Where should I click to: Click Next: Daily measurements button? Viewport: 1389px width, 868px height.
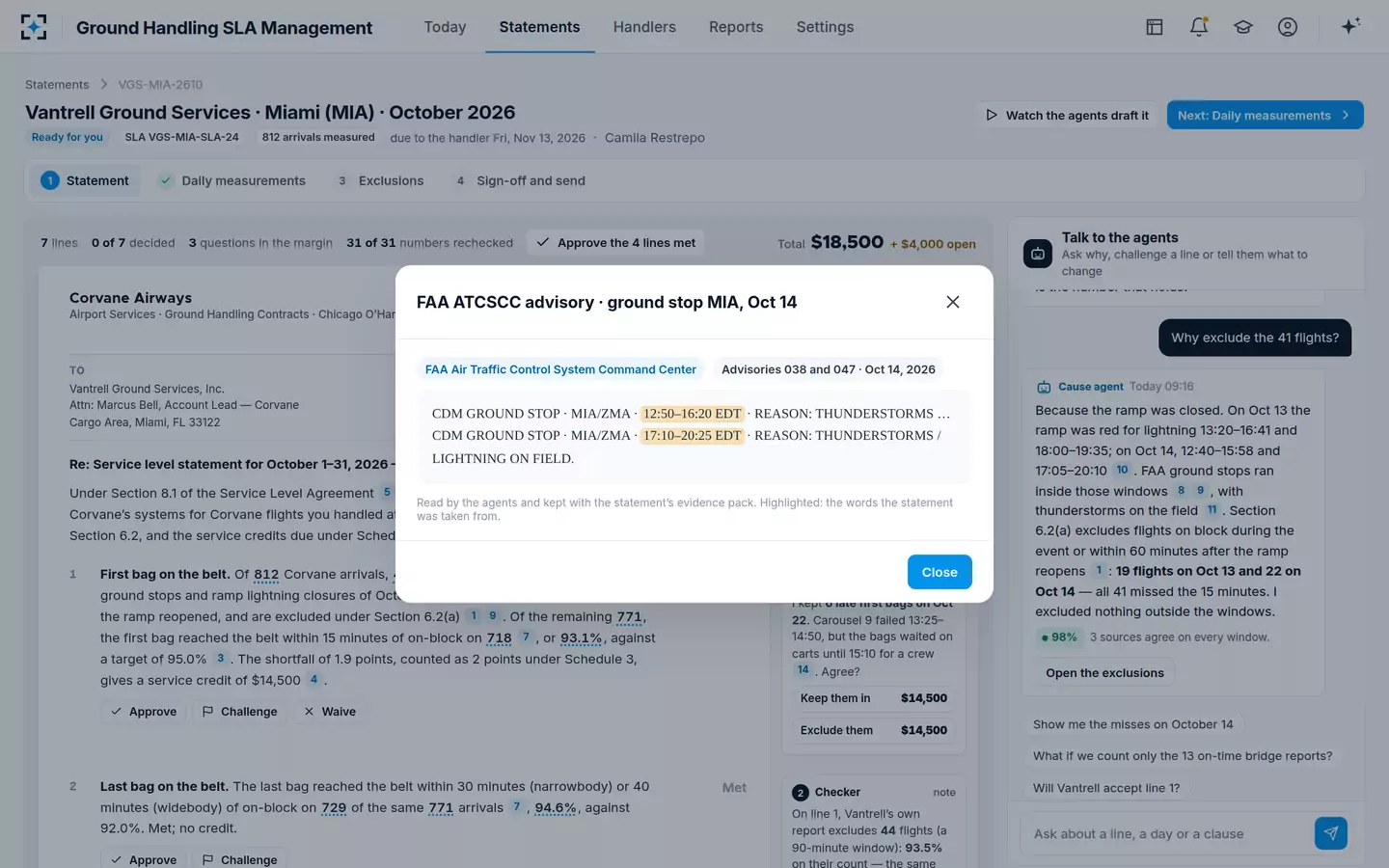click(x=1265, y=115)
